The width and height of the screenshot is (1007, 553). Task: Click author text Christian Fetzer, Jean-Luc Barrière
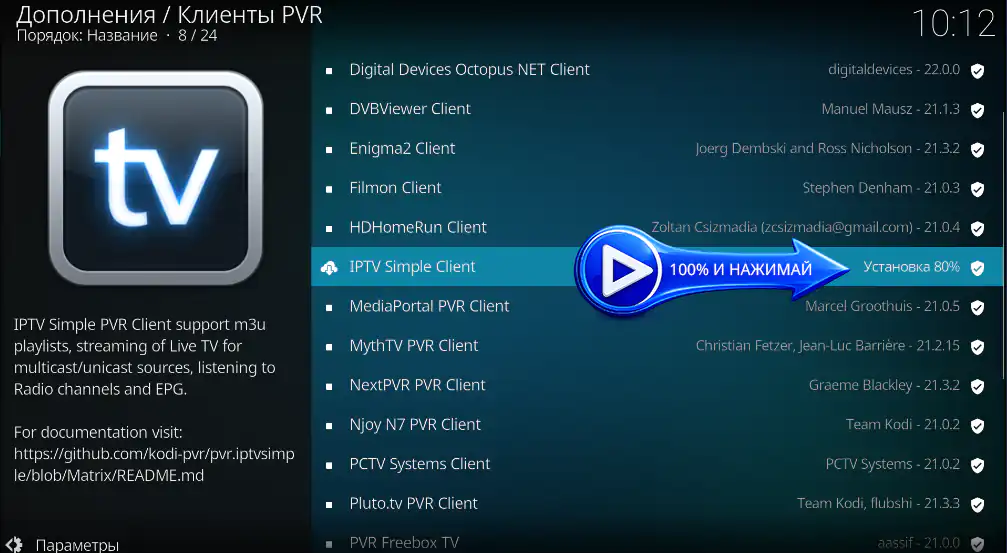point(800,346)
